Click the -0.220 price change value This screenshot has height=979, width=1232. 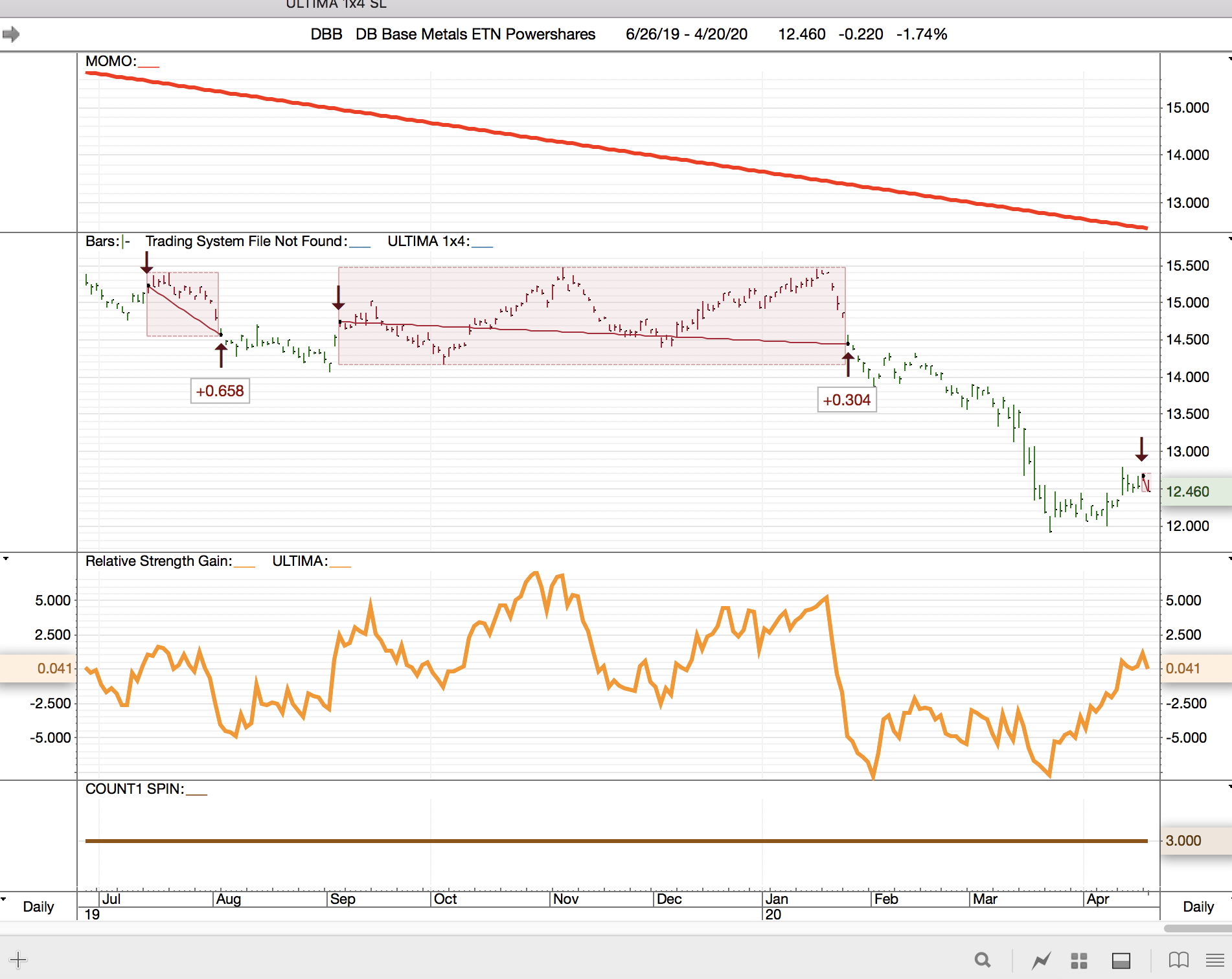(x=861, y=34)
